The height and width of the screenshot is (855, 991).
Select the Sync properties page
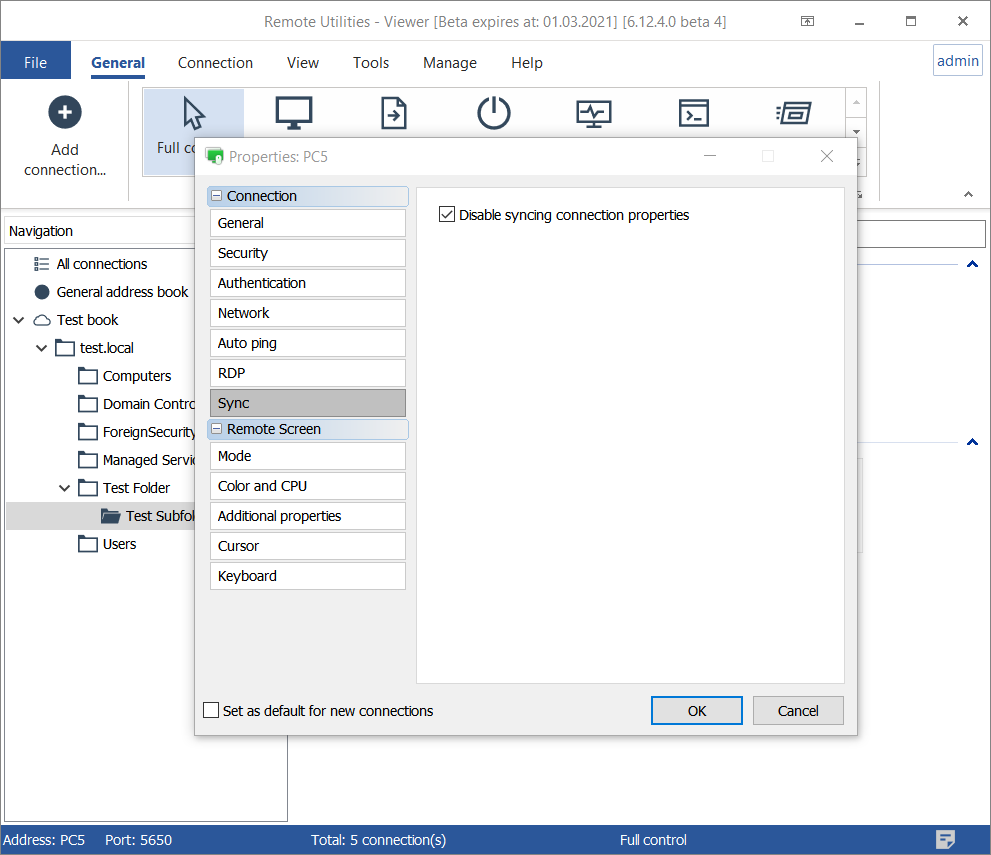[x=308, y=403]
